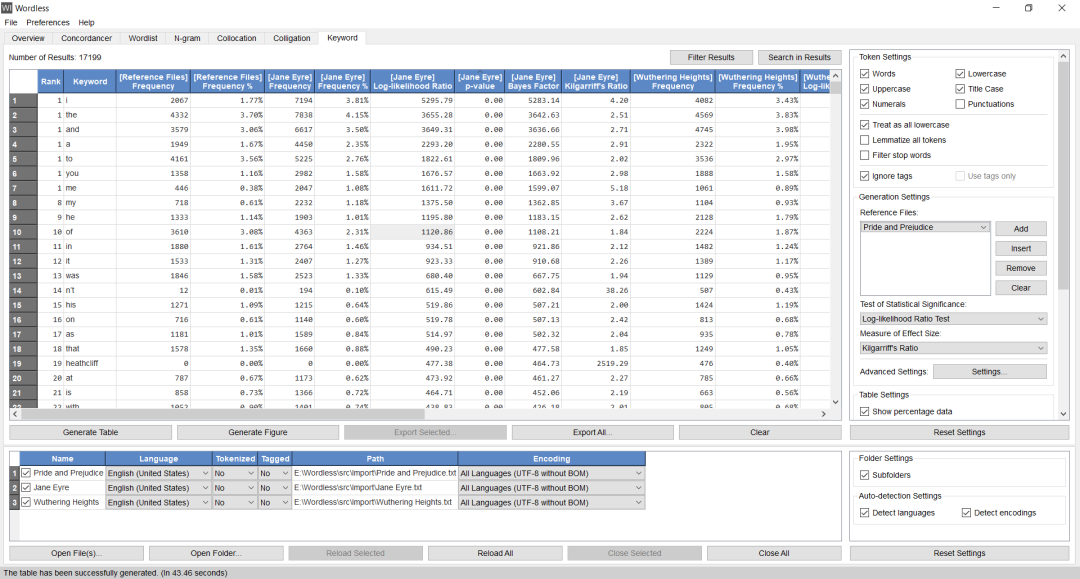
Task: Click the Export All button
Action: pyautogui.click(x=592, y=432)
